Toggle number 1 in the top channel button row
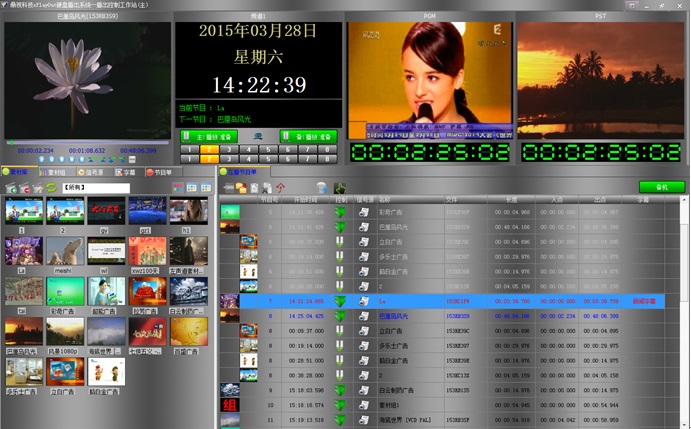The width and height of the screenshot is (691, 429). [x=189, y=149]
